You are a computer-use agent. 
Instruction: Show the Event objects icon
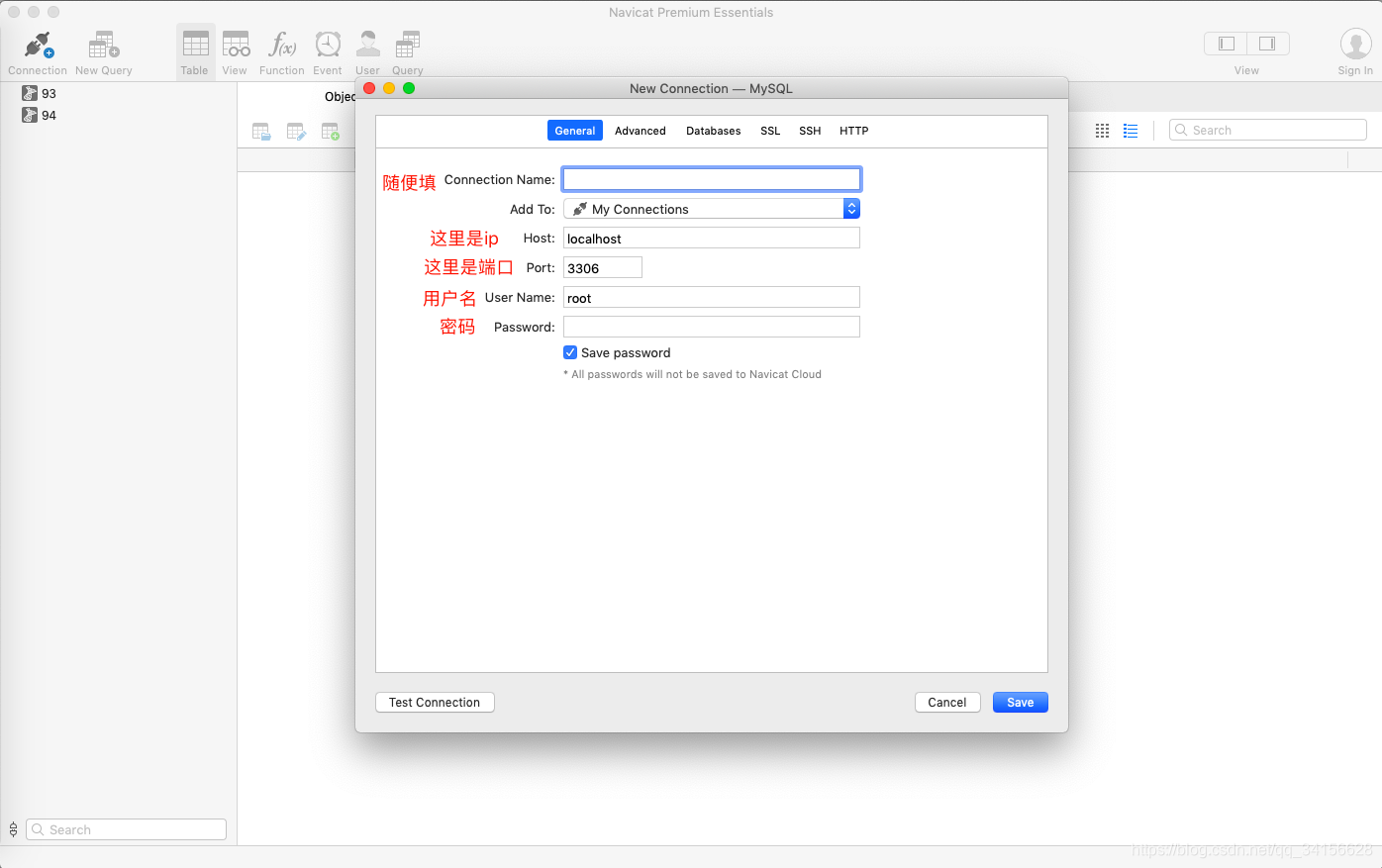(328, 45)
